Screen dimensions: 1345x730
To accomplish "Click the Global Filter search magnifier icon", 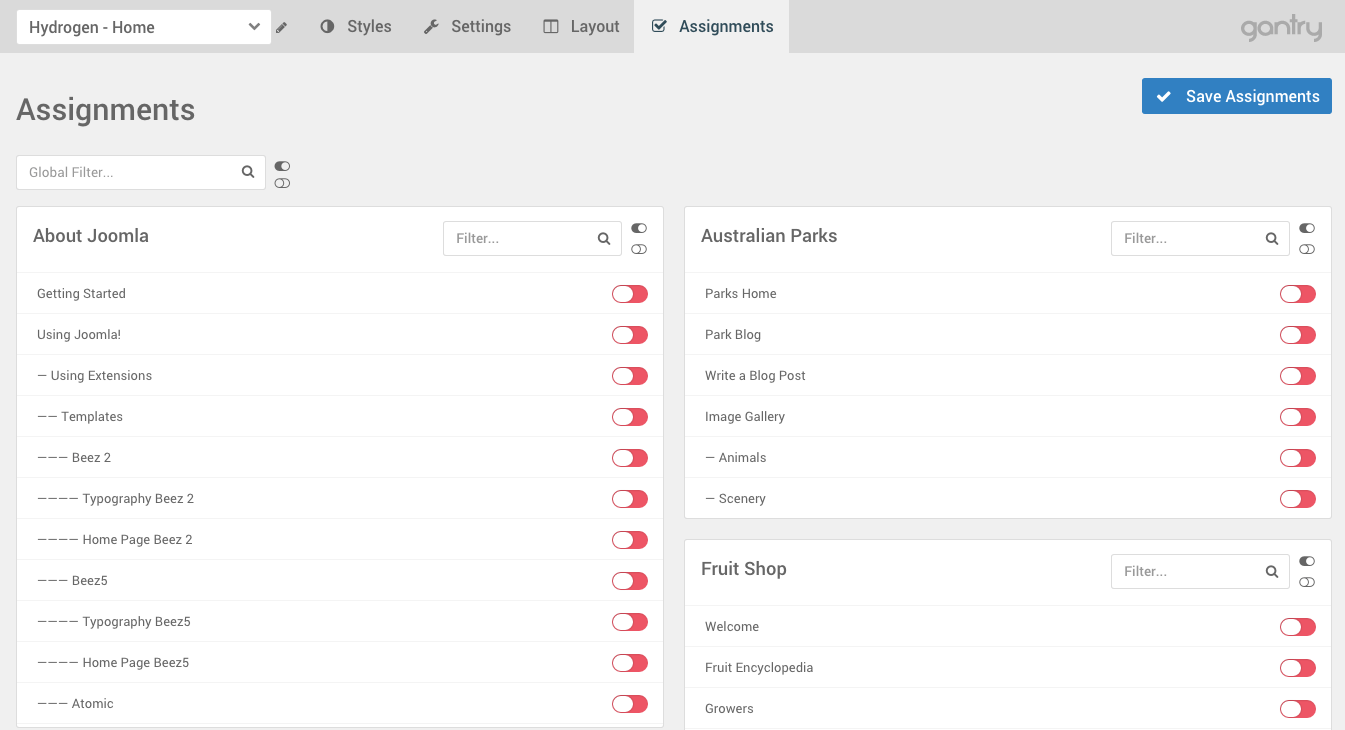I will click(x=248, y=172).
